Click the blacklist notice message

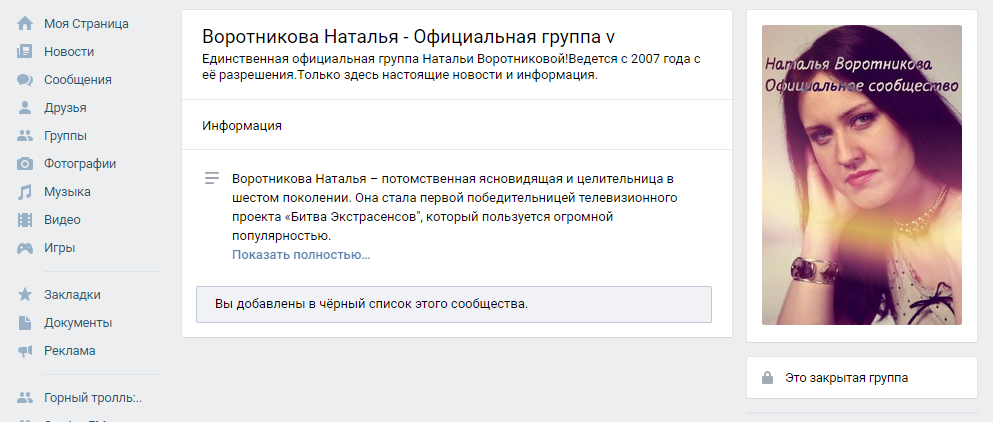453,304
